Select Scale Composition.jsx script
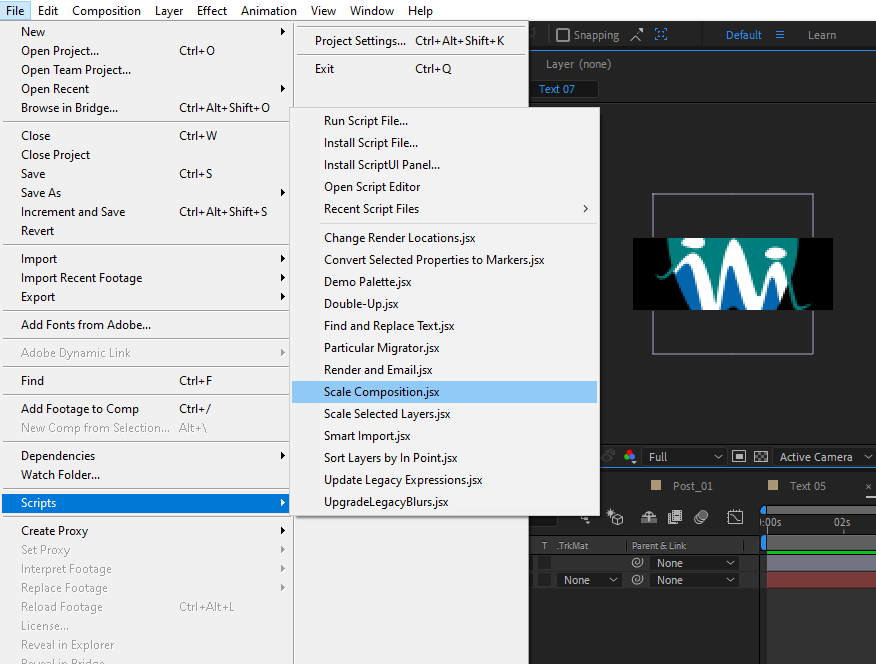This screenshot has height=664, width=876. click(x=444, y=392)
